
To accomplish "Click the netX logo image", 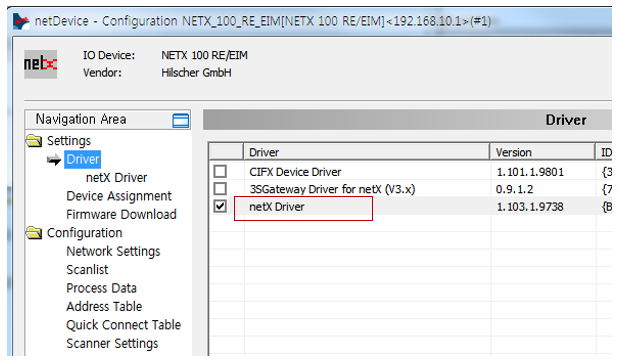I will click(x=40, y=64).
